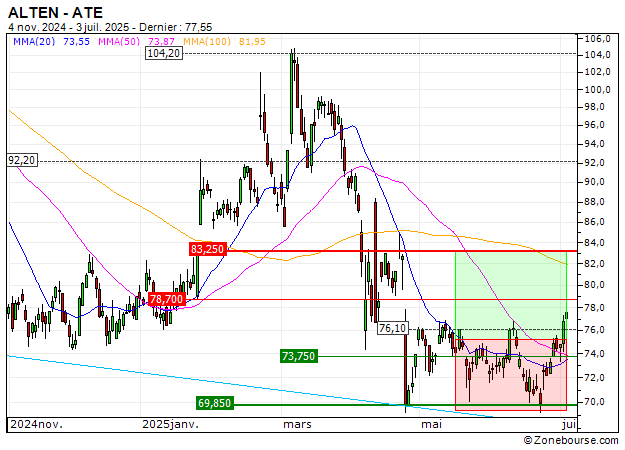
Task: Click the MMA(50) value 73,87
Action: point(161,41)
